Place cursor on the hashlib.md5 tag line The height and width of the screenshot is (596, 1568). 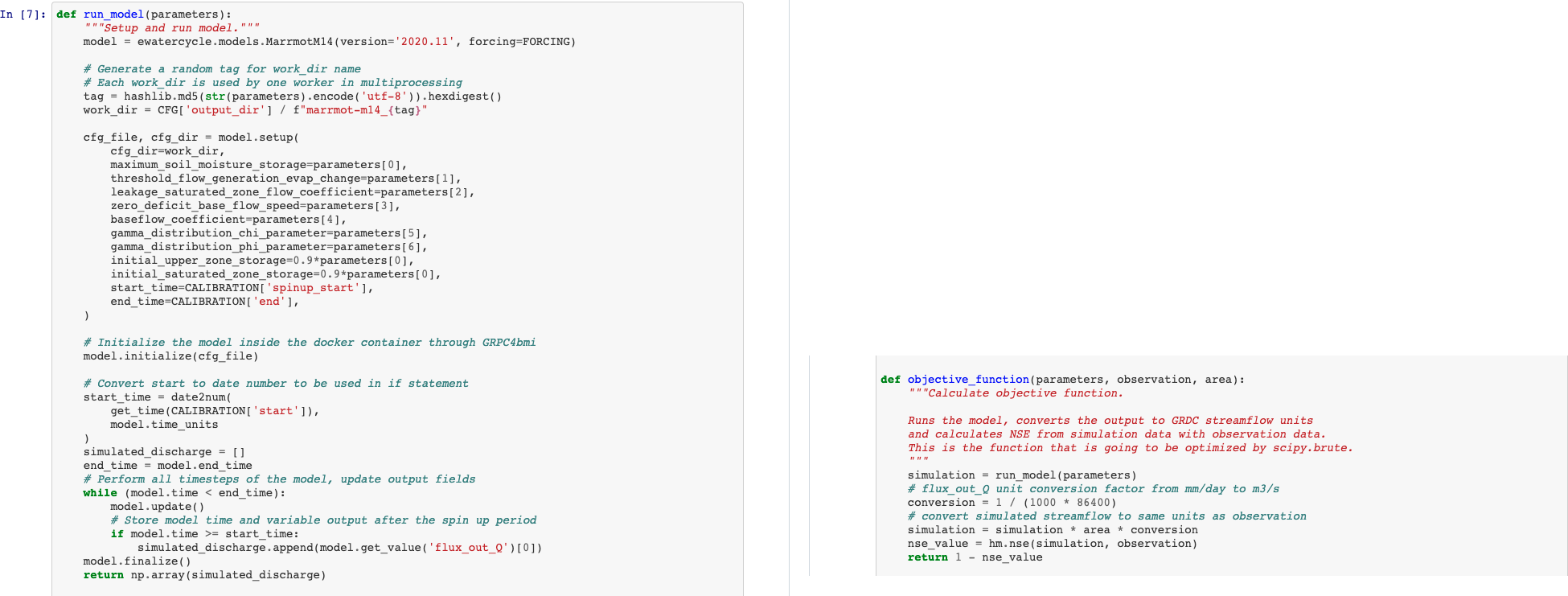click(x=292, y=97)
